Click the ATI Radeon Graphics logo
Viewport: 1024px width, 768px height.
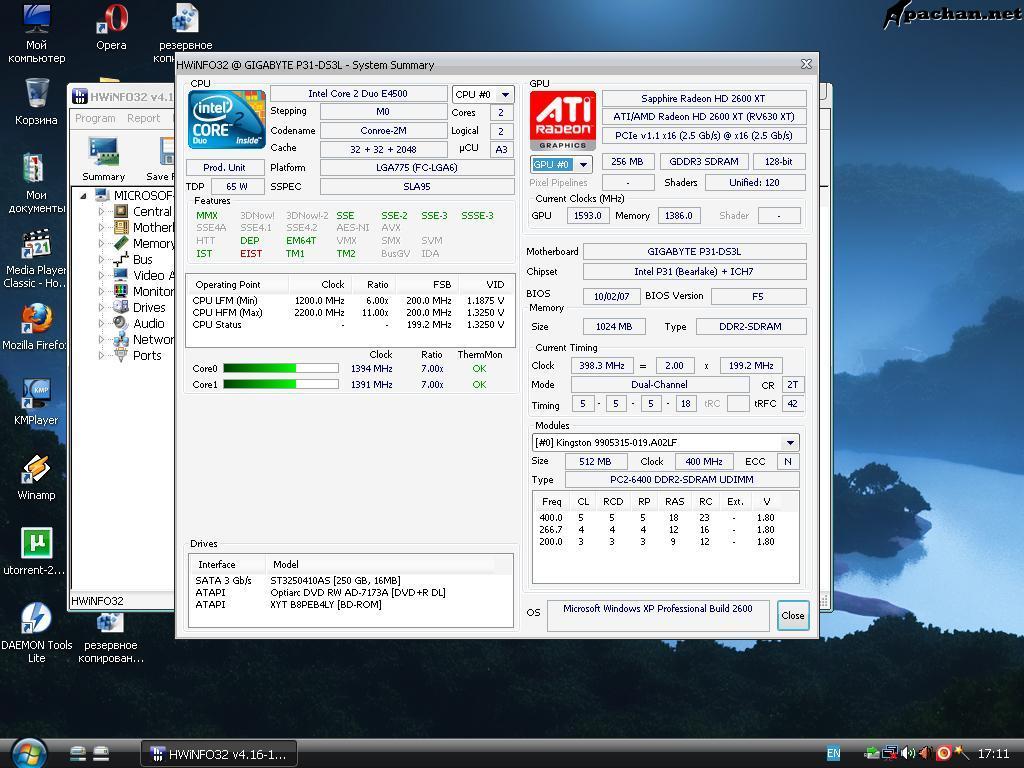[x=562, y=121]
